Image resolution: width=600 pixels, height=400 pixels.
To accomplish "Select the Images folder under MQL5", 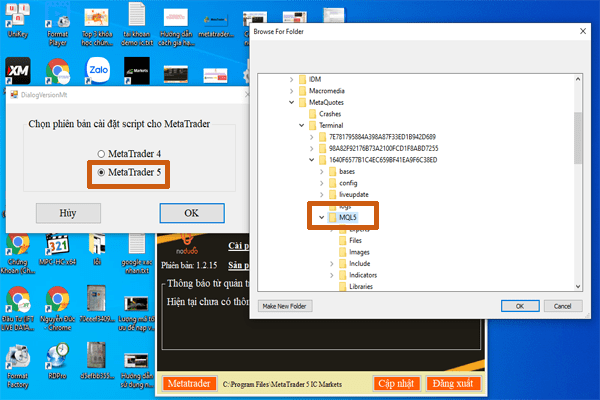I will point(359,252).
